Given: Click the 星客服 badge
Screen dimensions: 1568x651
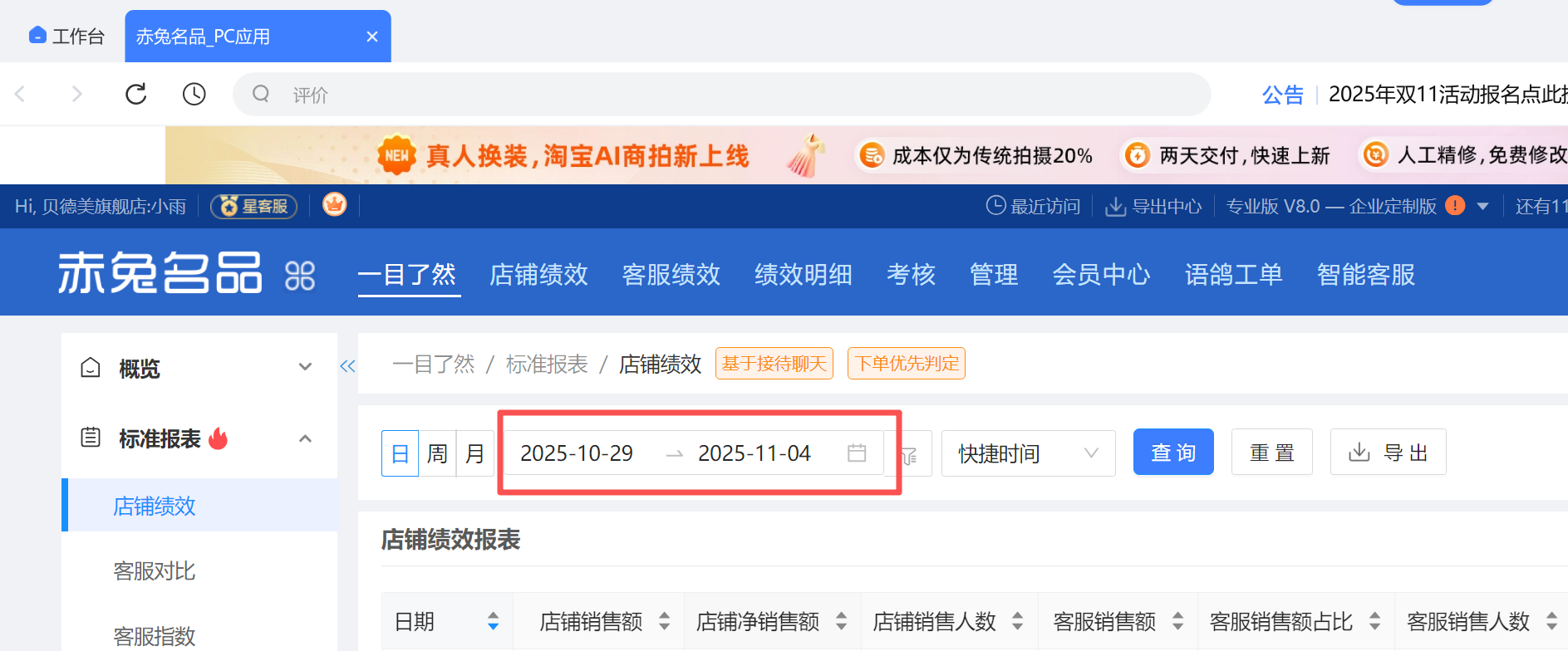Looking at the screenshot, I should point(253,206).
